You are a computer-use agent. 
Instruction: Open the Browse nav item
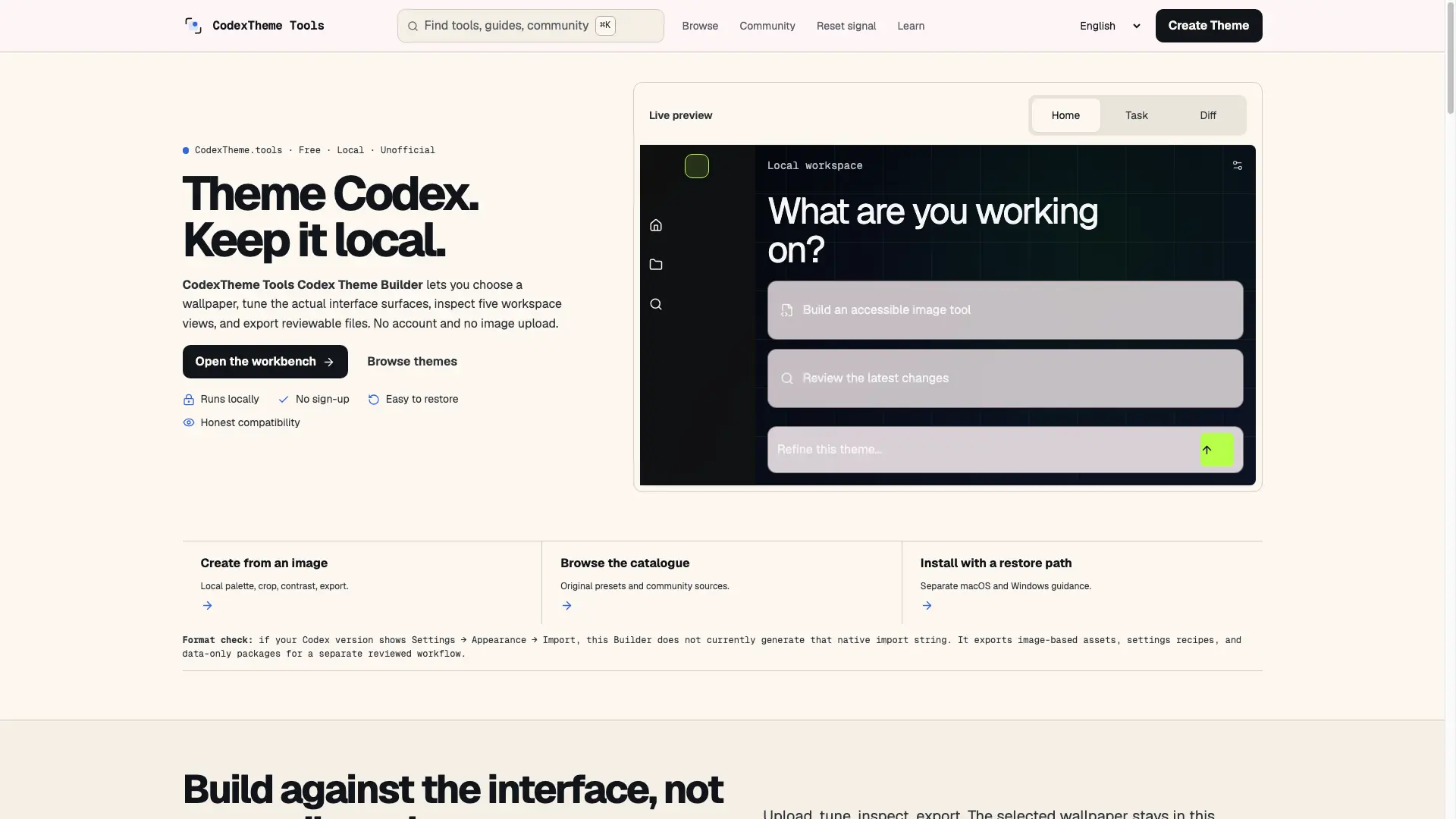(700, 26)
